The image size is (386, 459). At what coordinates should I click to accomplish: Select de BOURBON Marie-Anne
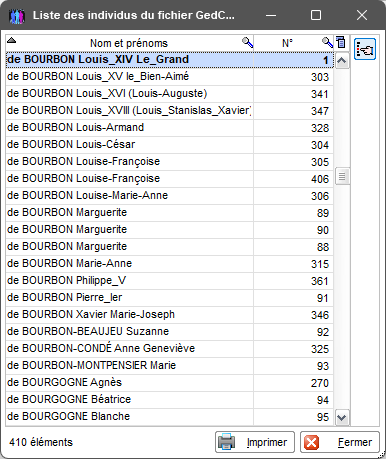point(169,264)
